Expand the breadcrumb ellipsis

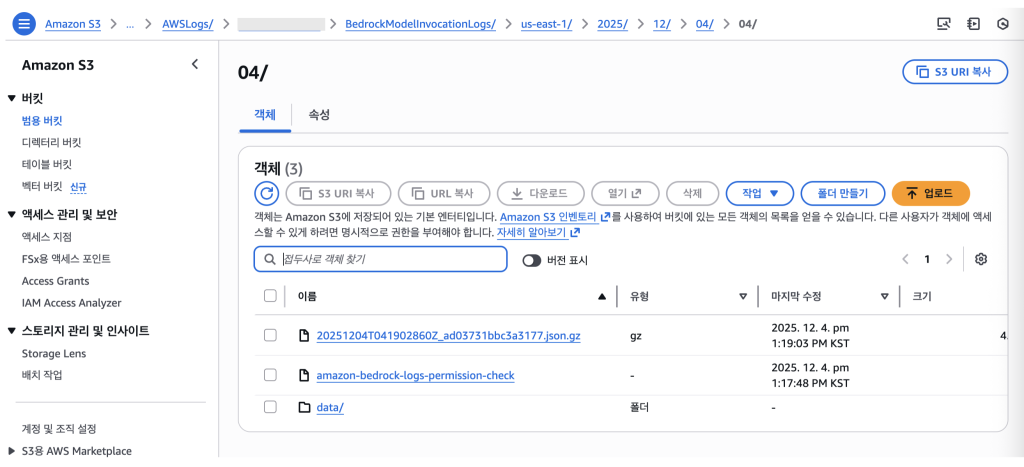129,24
